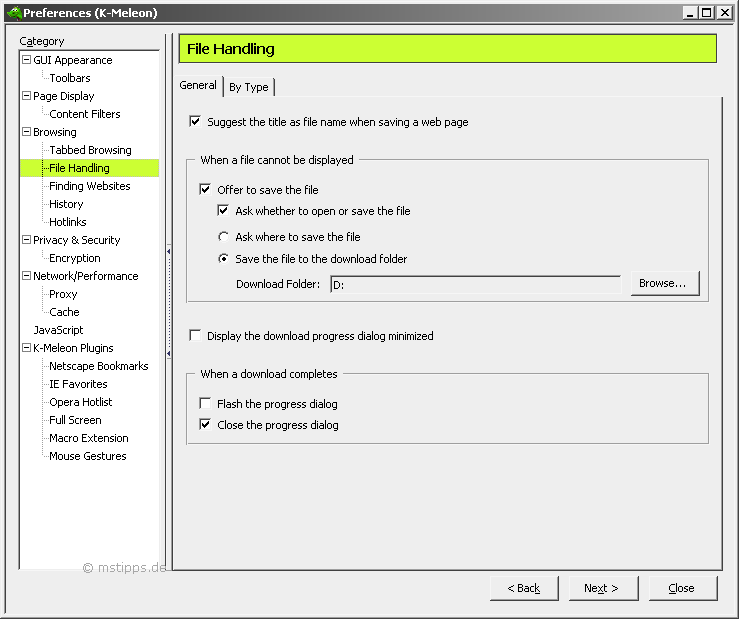This screenshot has height=619, width=739.
Task: Maximize the Preferences window
Action: tap(706, 13)
